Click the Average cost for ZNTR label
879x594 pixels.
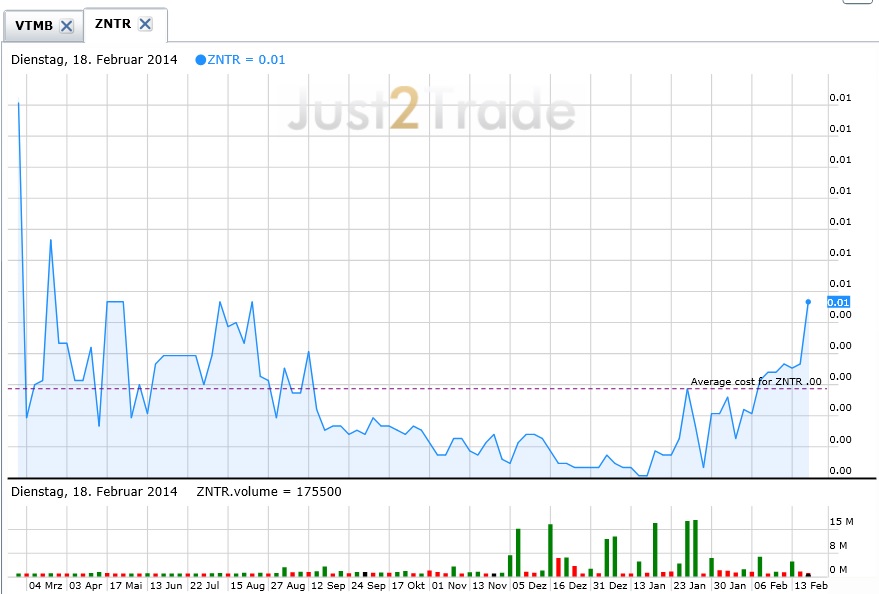pos(754,381)
